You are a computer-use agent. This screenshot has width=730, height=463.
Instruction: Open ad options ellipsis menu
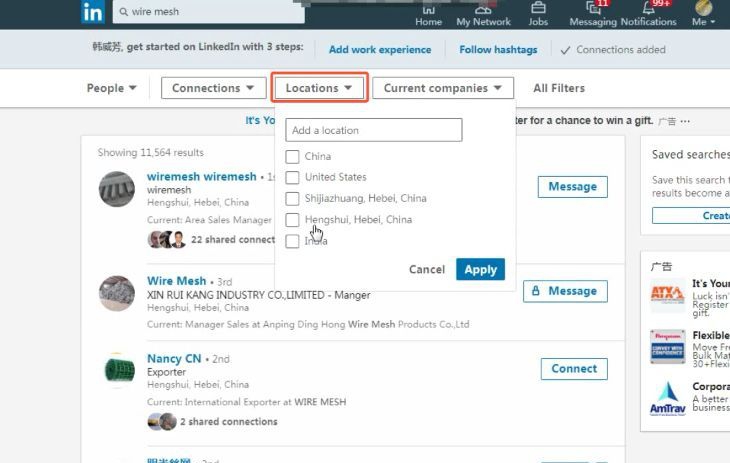(685, 121)
